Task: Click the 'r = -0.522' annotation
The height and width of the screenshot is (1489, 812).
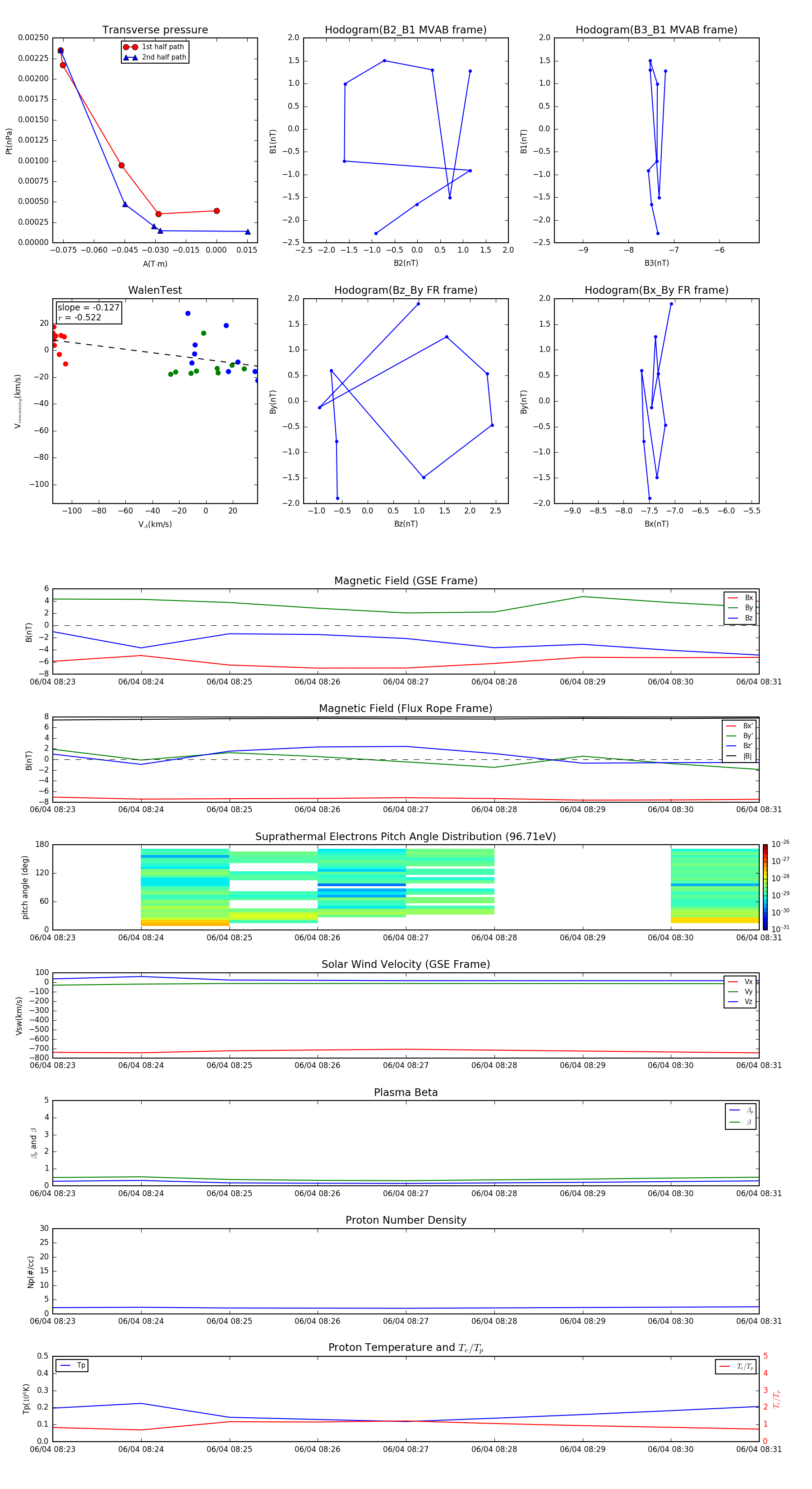Action: coord(80,317)
